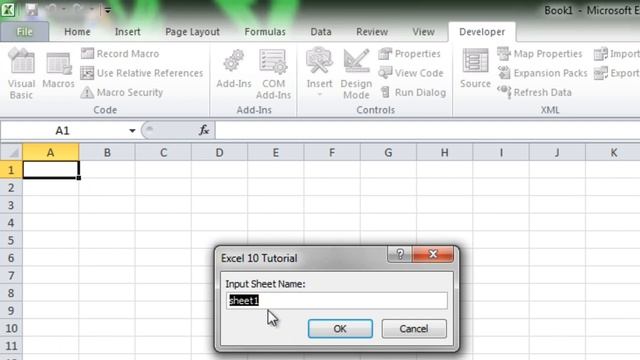
Task: Open XML Expansion Packs
Action: 542,73
